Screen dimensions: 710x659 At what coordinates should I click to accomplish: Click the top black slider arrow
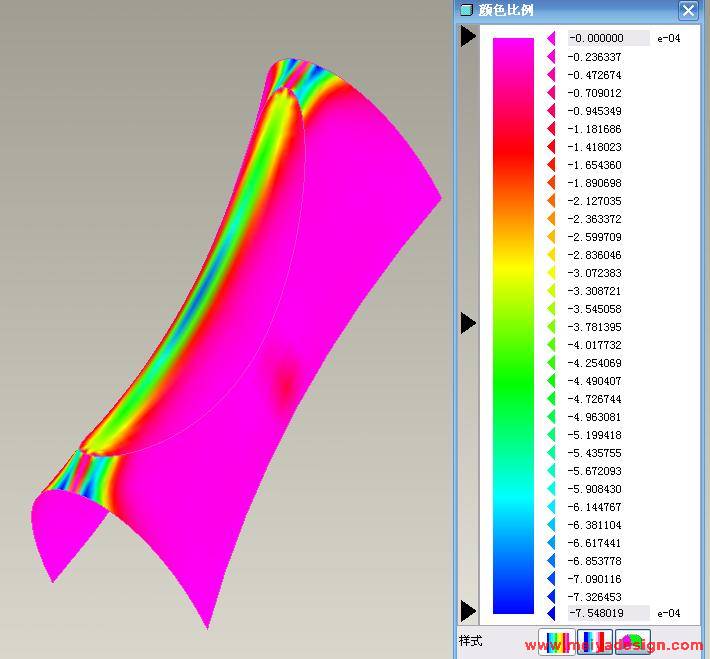pyautogui.click(x=468, y=37)
